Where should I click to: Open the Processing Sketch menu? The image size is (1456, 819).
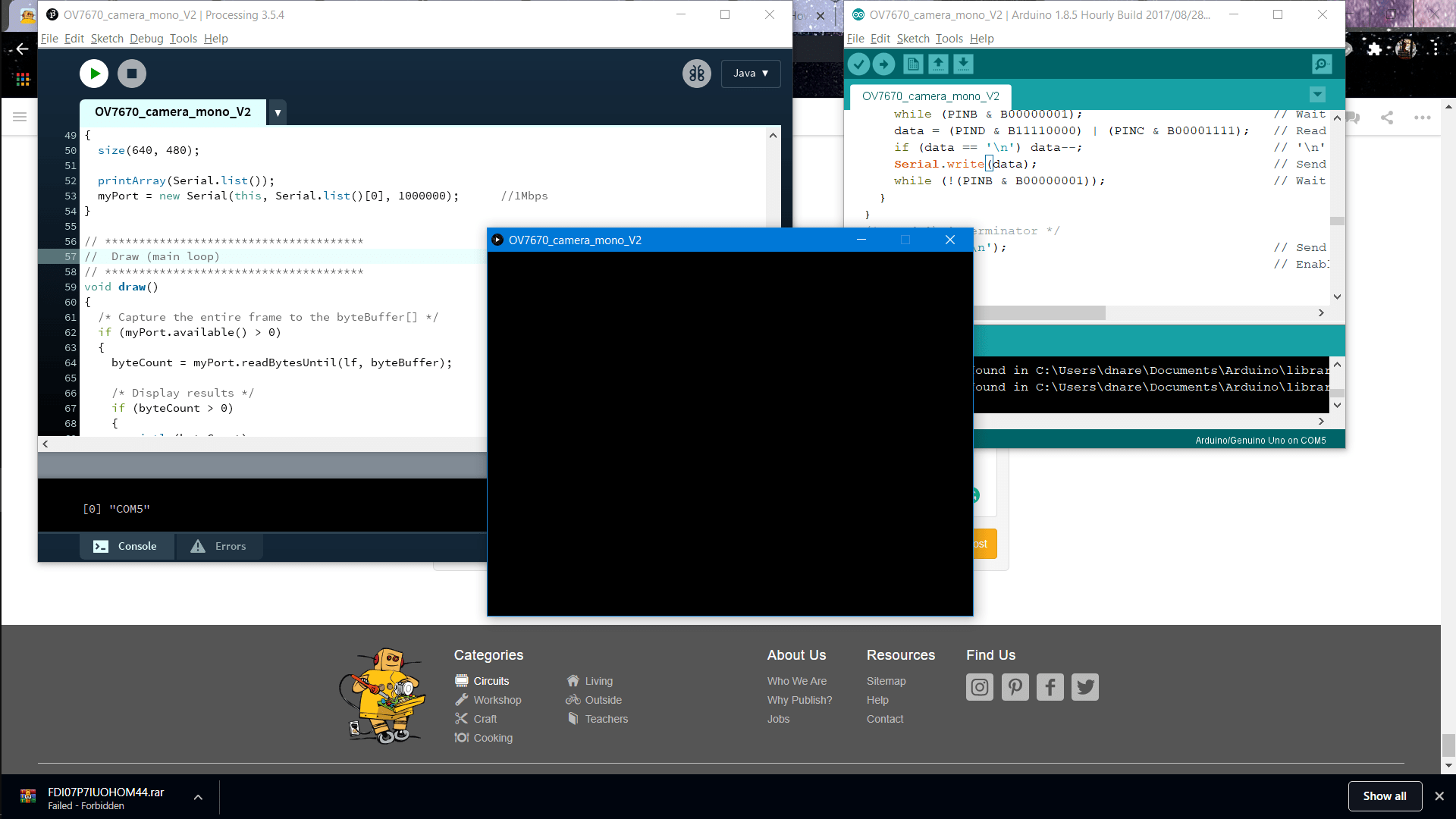click(107, 39)
